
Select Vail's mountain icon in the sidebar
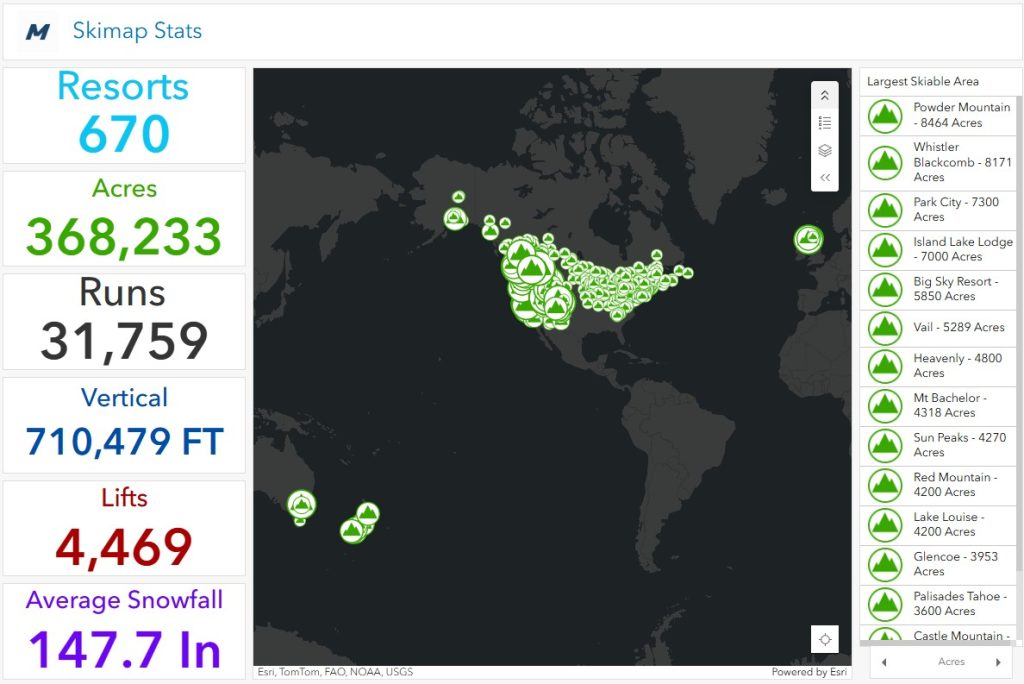[884, 327]
